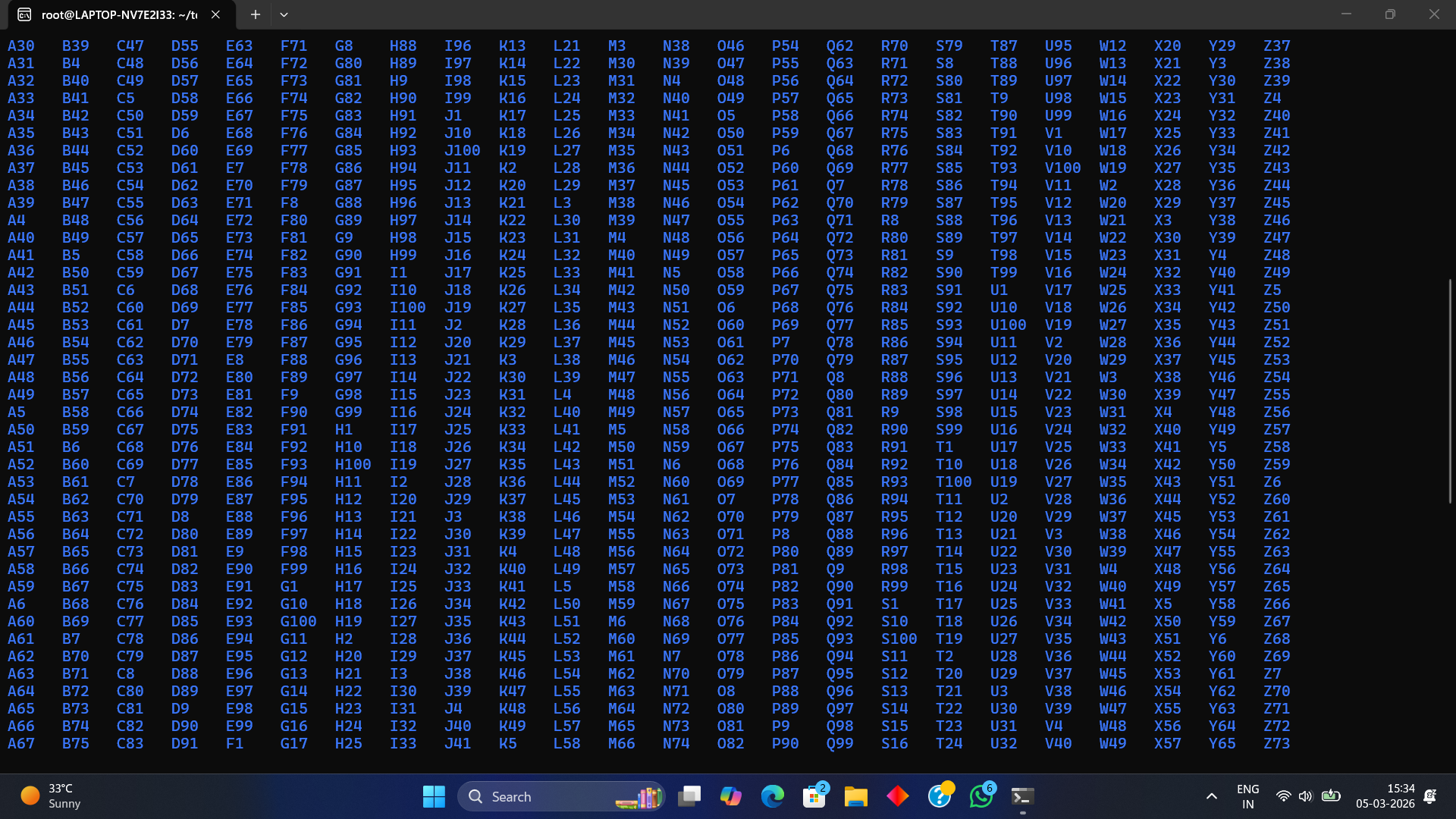Launch Copilot from the taskbar
The width and height of the screenshot is (1456, 819).
(x=730, y=796)
